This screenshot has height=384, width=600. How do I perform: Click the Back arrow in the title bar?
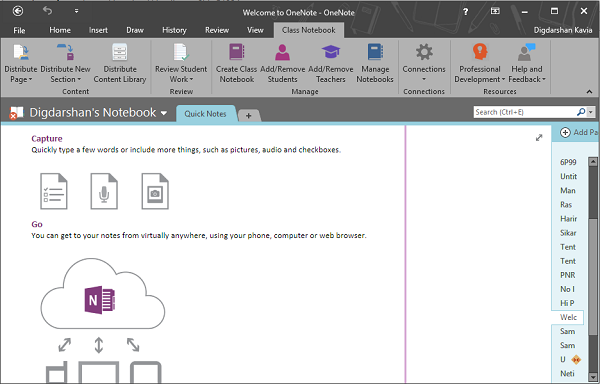click(18, 11)
